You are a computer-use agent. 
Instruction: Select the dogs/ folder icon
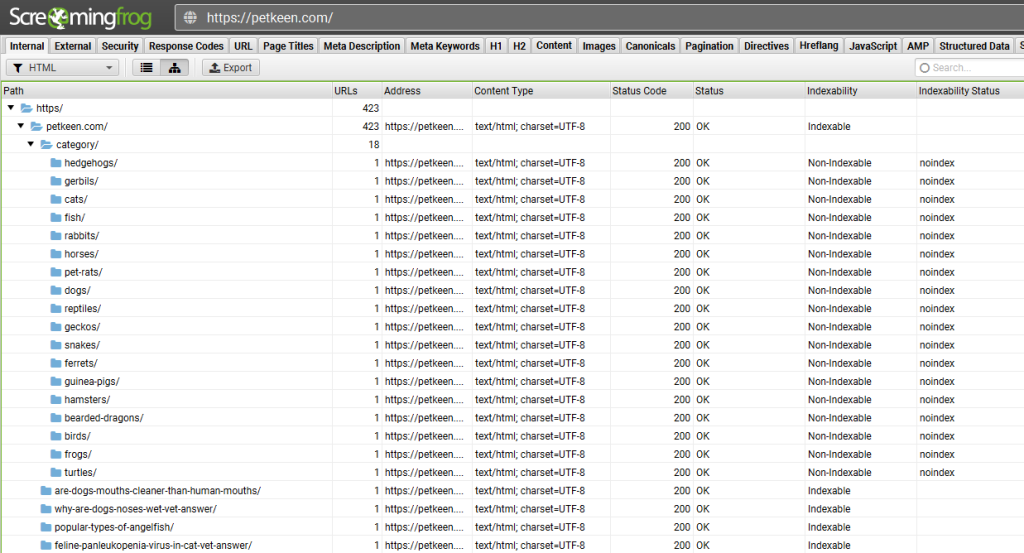tap(56, 291)
